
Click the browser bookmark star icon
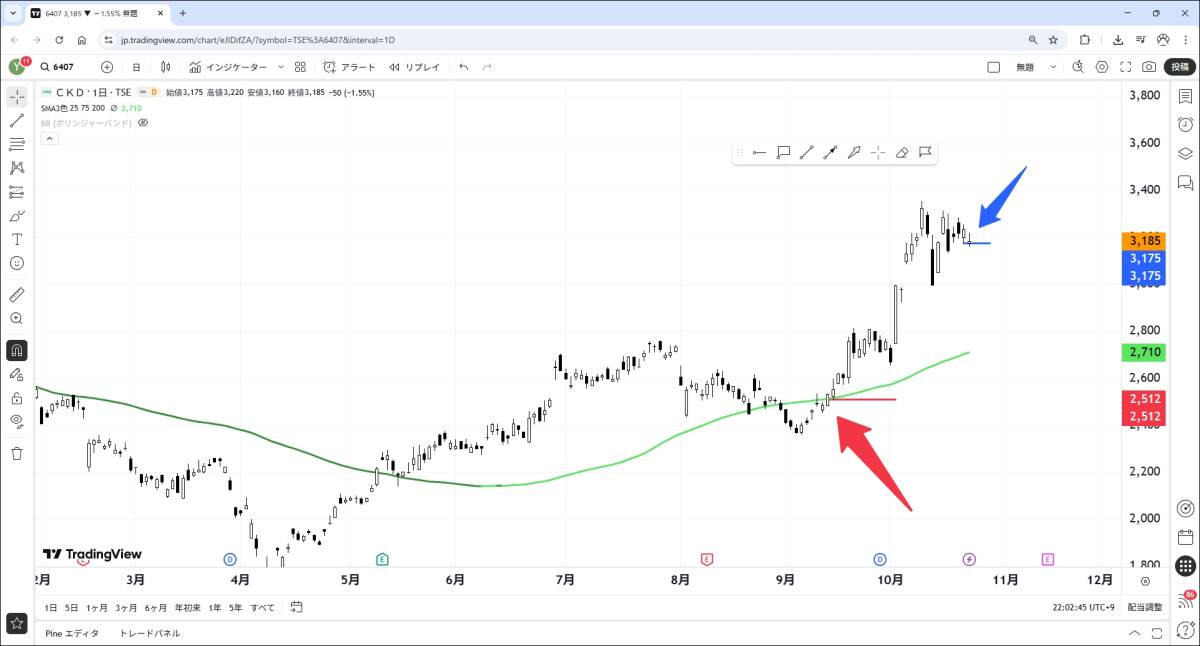click(x=1054, y=40)
